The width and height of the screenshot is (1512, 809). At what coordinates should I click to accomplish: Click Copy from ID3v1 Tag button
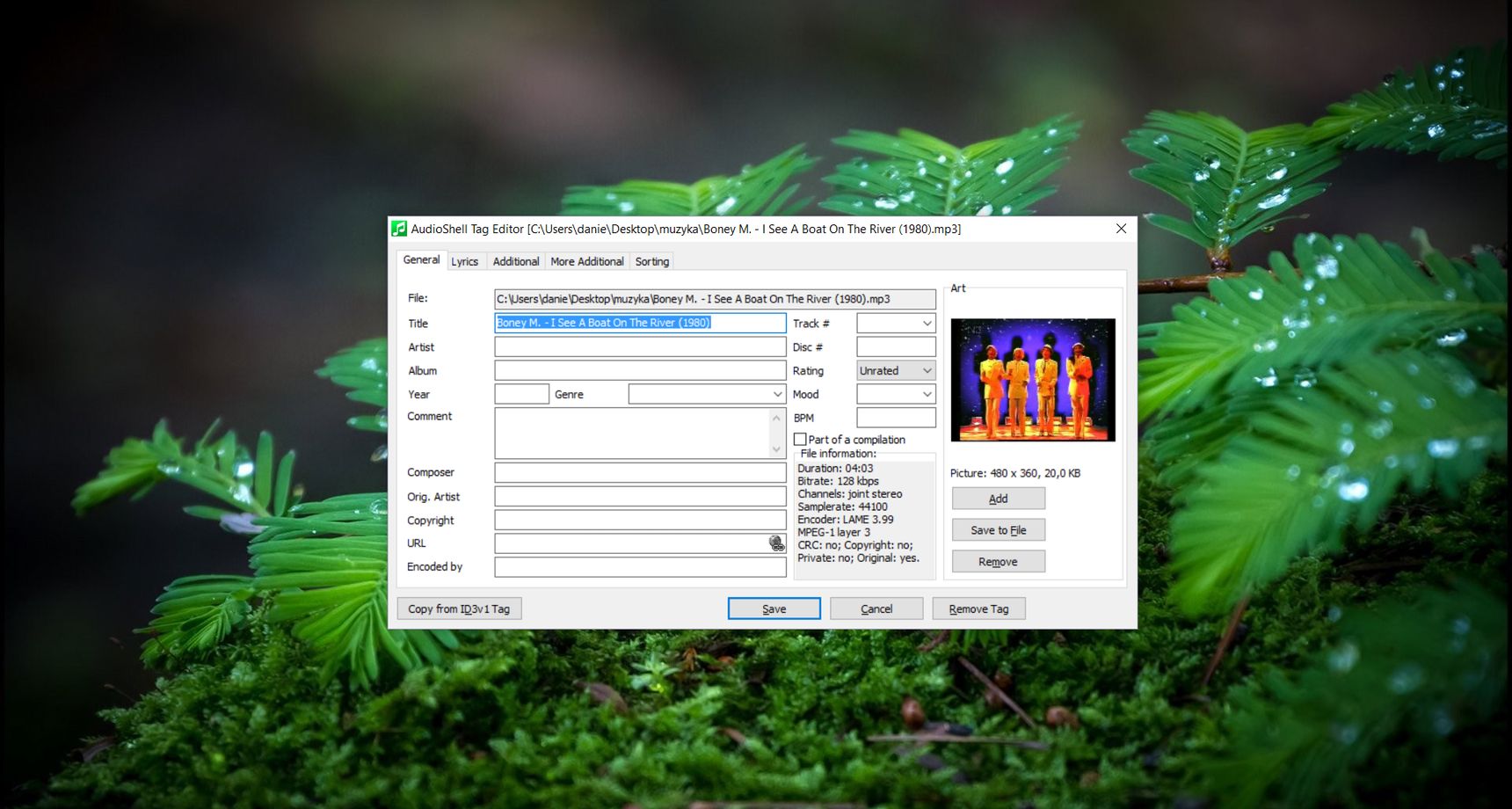459,609
